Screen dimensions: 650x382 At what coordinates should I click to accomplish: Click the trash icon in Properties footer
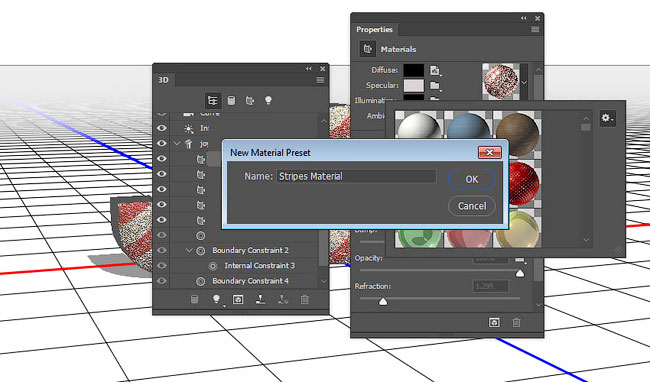(516, 322)
